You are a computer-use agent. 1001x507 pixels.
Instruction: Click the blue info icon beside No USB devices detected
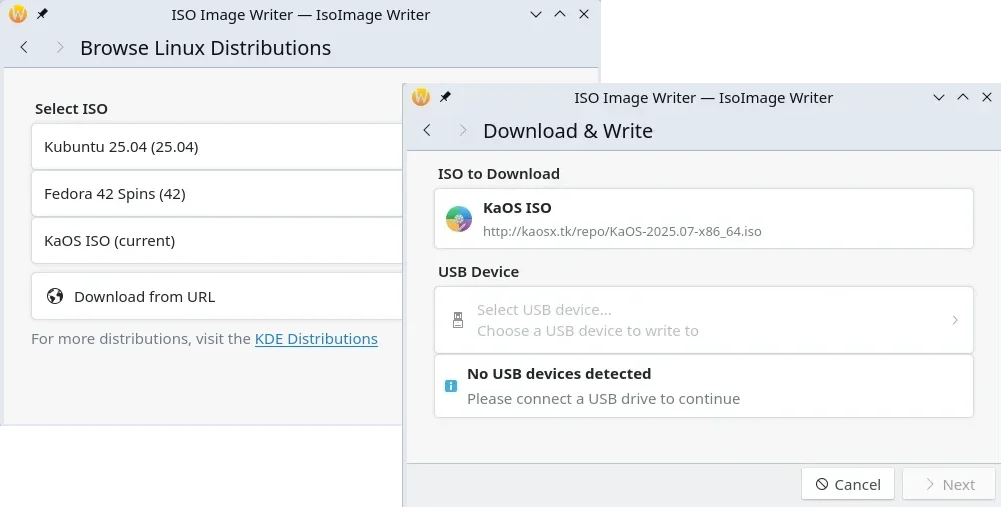coord(451,386)
